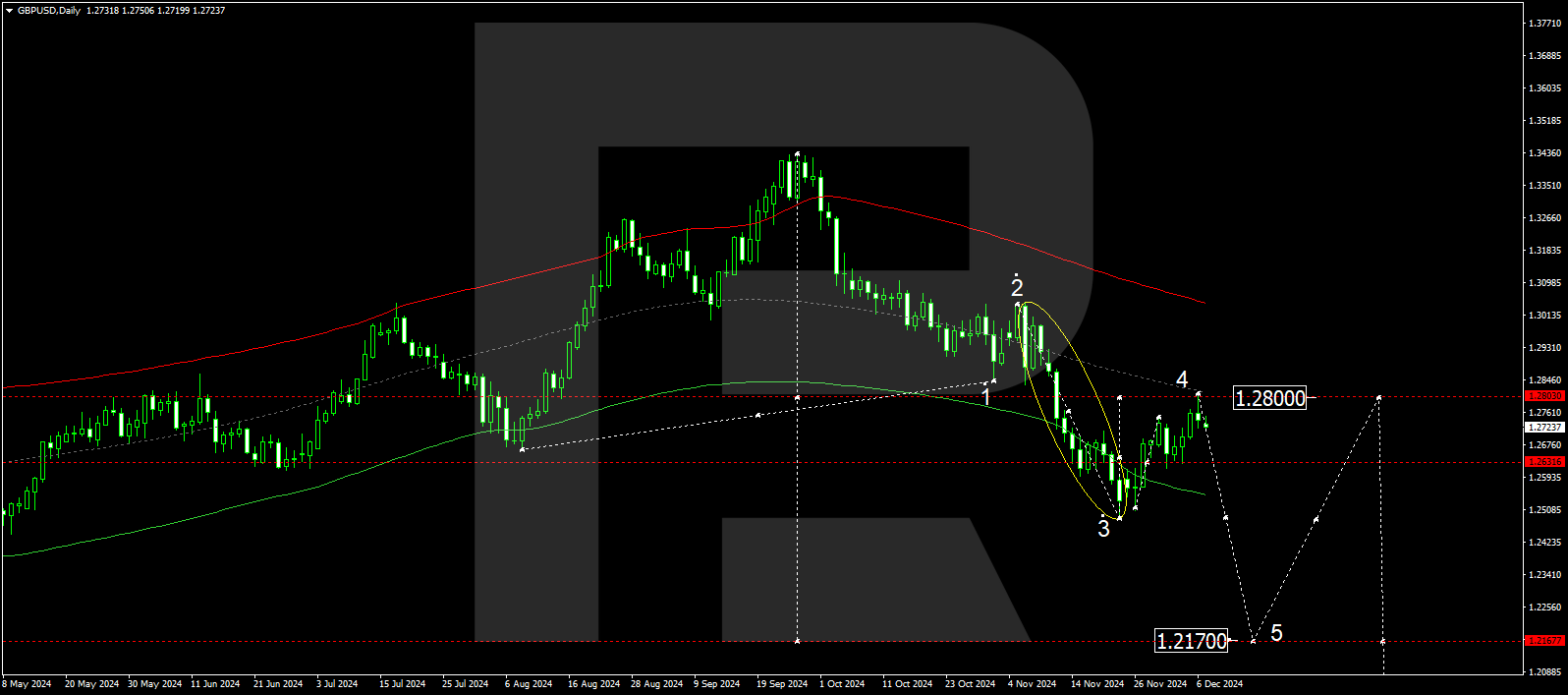1568x695 pixels.
Task: Click the 1.20885 price axis label
Action: point(1545,673)
